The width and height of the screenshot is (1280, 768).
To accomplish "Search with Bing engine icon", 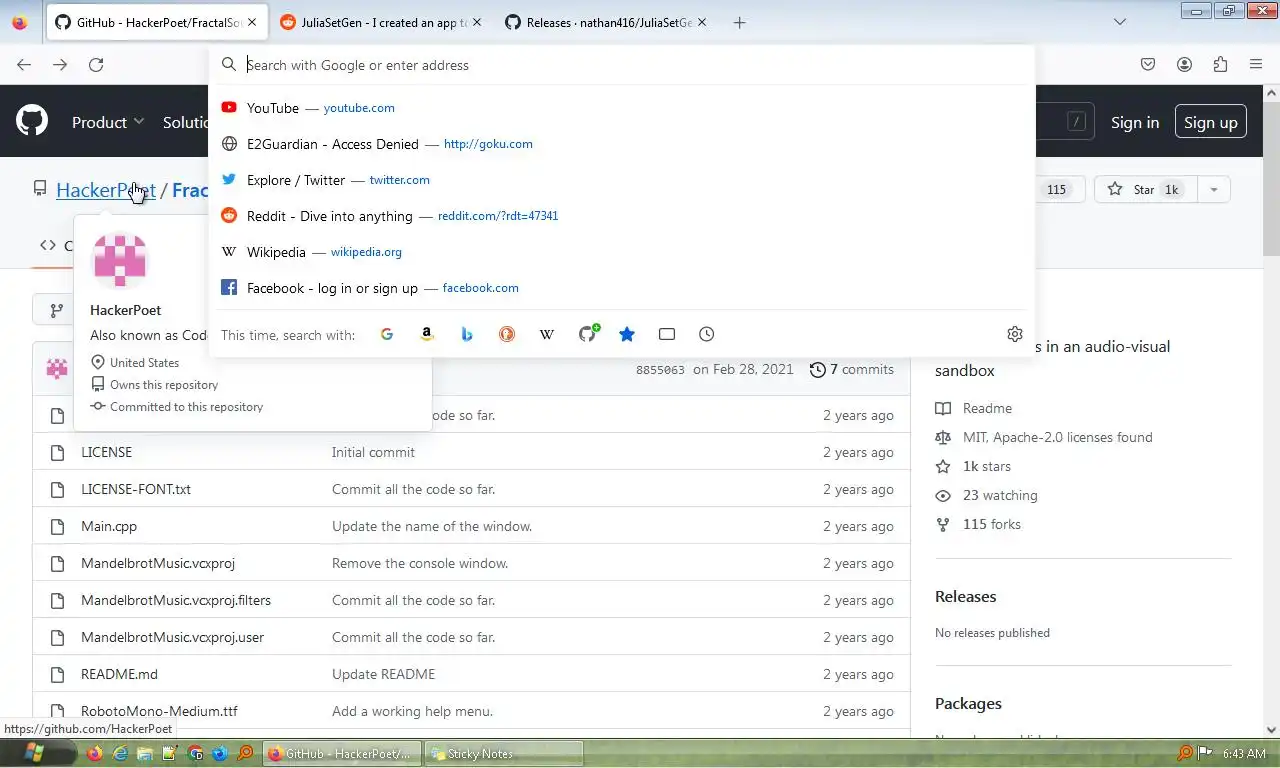I will point(467,334).
